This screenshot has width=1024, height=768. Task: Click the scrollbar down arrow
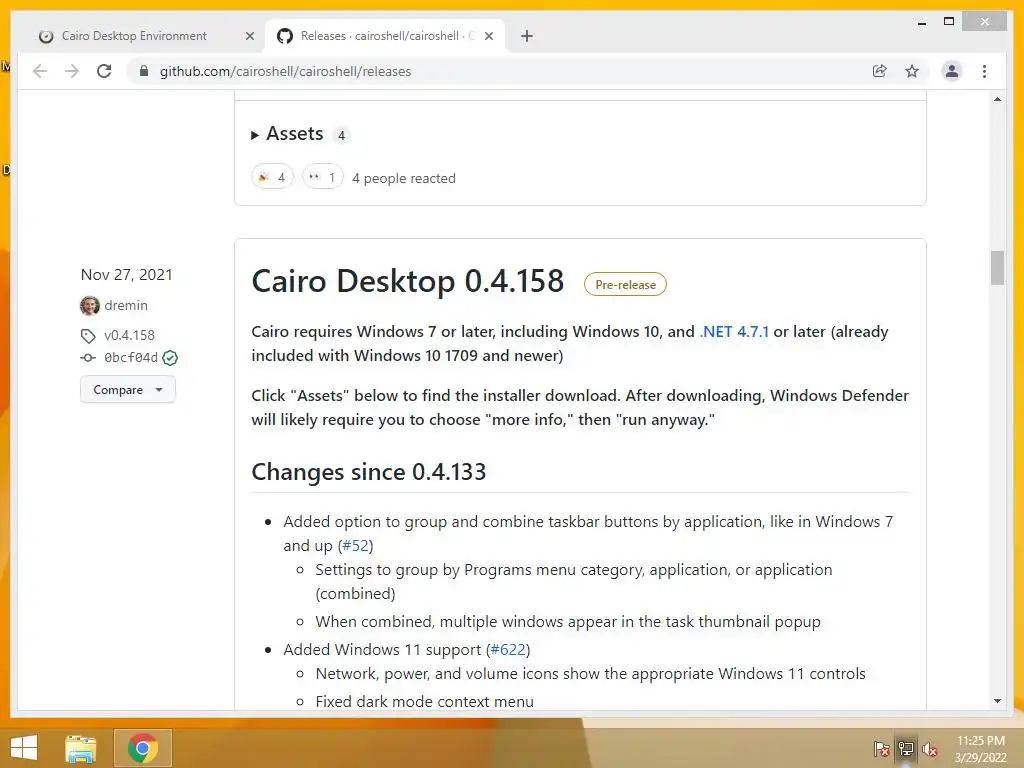[x=997, y=701]
